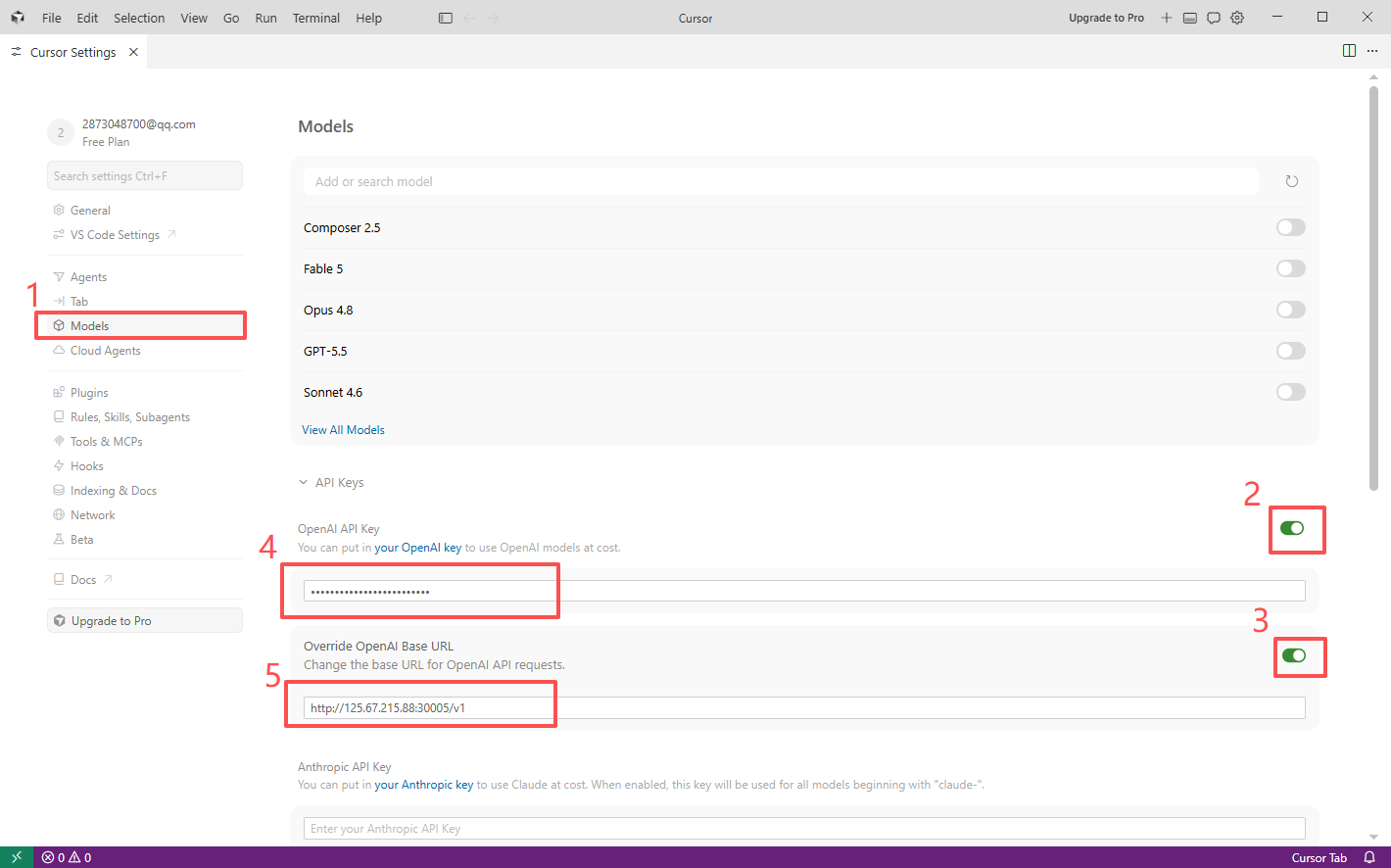Click the settings page vertical scrollbar
The width and height of the screenshot is (1391, 868).
(1373, 289)
